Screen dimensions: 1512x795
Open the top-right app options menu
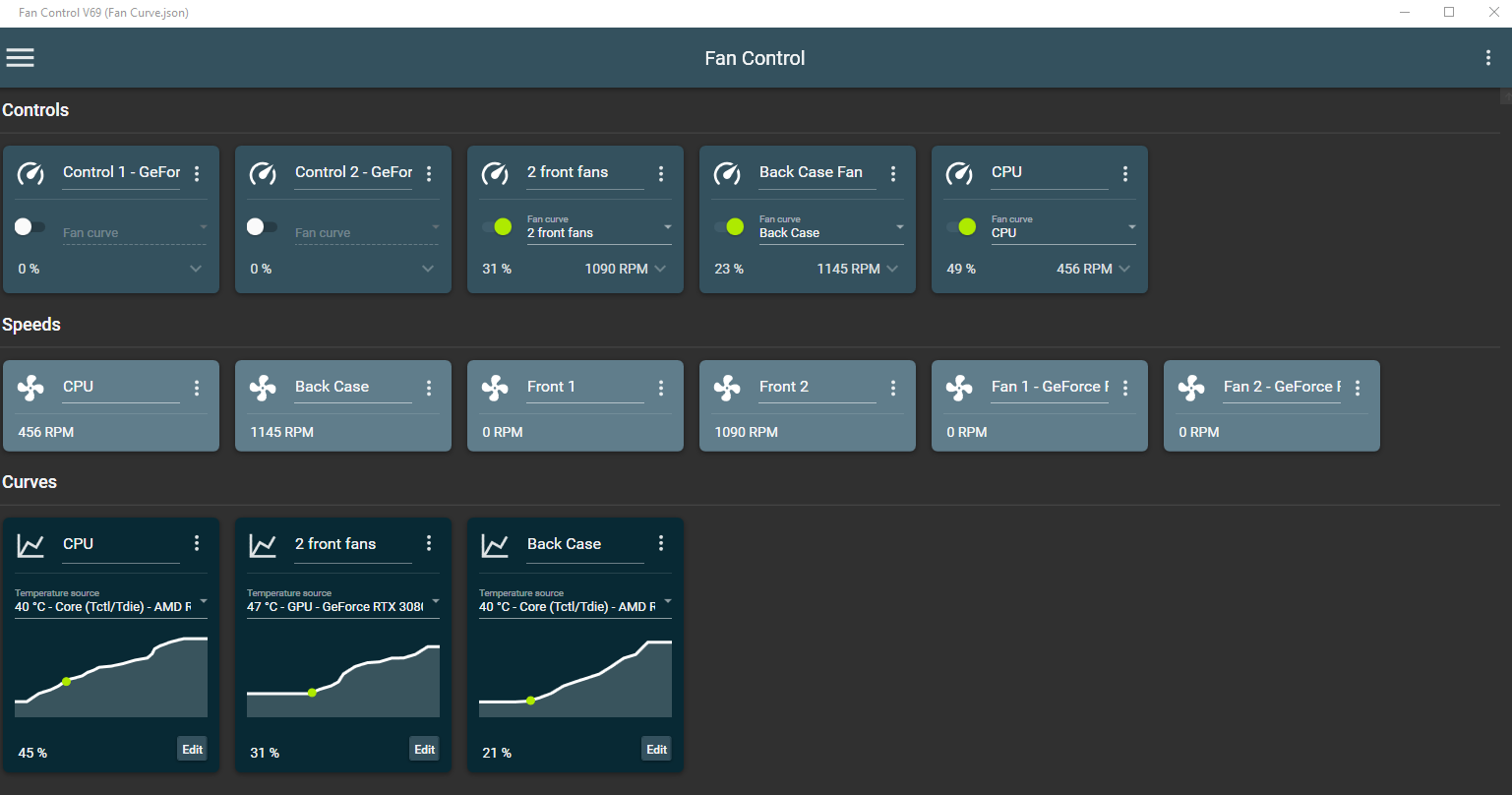1488,58
